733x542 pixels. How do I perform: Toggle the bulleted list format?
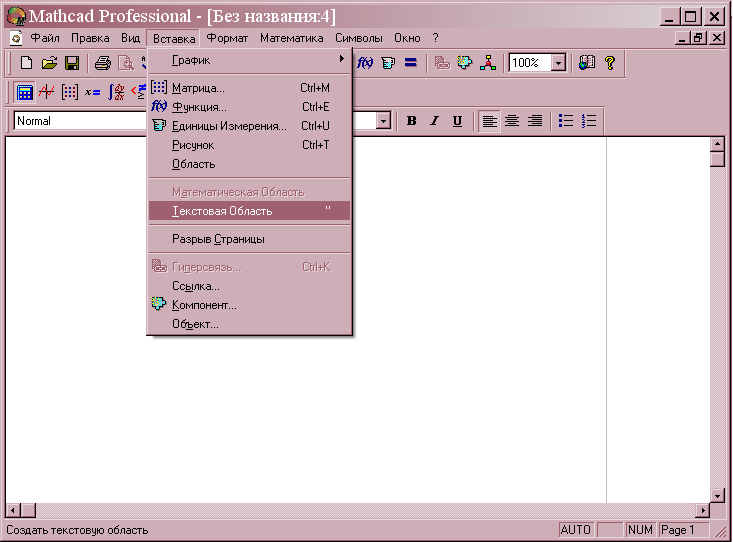566,121
